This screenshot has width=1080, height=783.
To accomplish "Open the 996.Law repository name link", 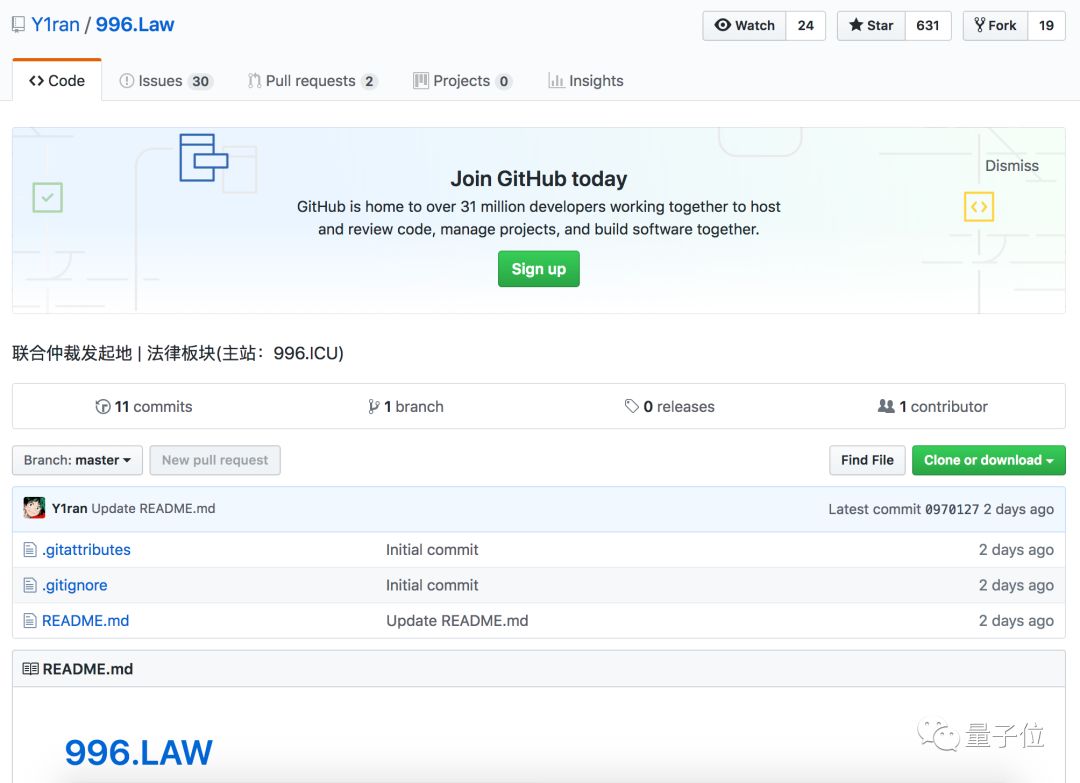I will click(135, 25).
